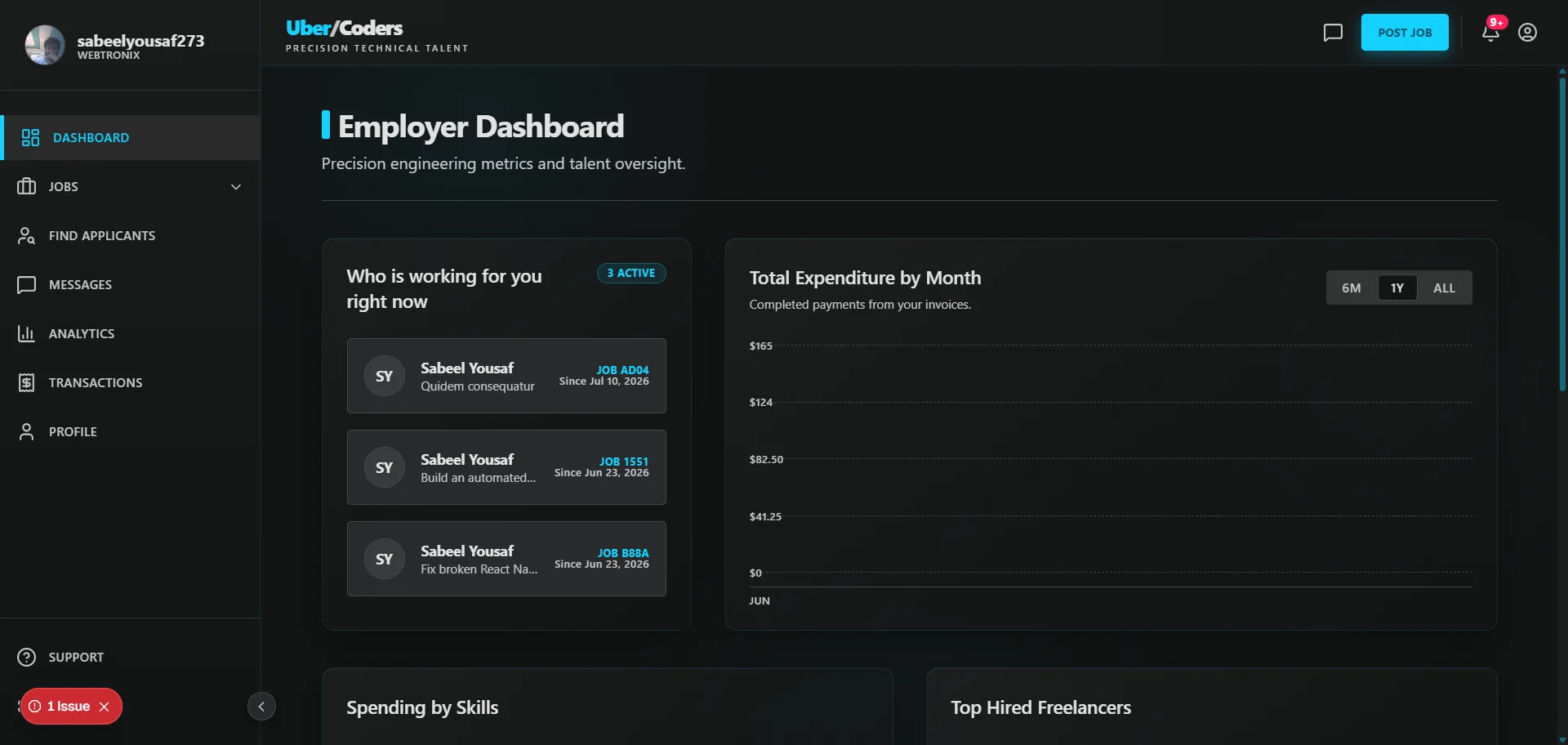Navigate to Find Applicants
The height and width of the screenshot is (745, 1568).
tap(131, 235)
